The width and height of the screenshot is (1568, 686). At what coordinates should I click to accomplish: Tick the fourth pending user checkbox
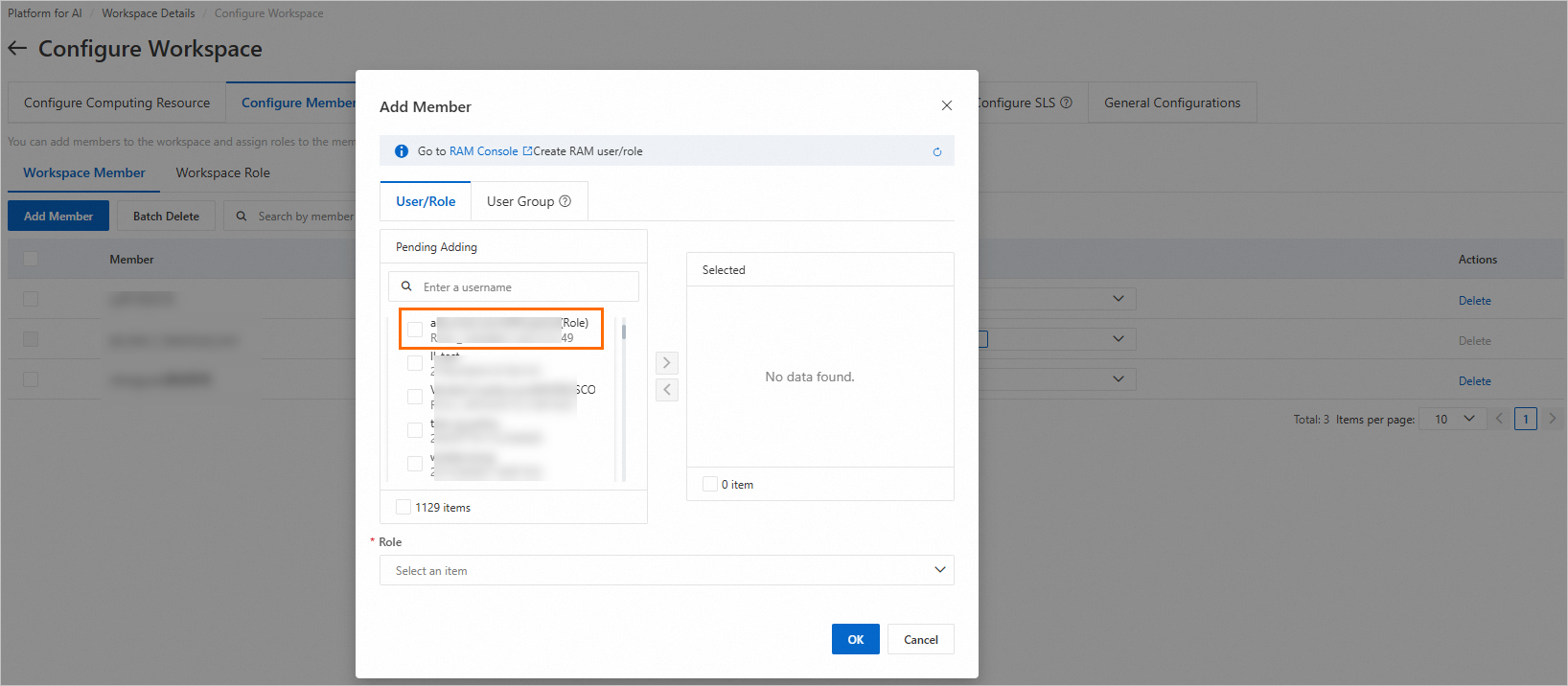point(415,430)
